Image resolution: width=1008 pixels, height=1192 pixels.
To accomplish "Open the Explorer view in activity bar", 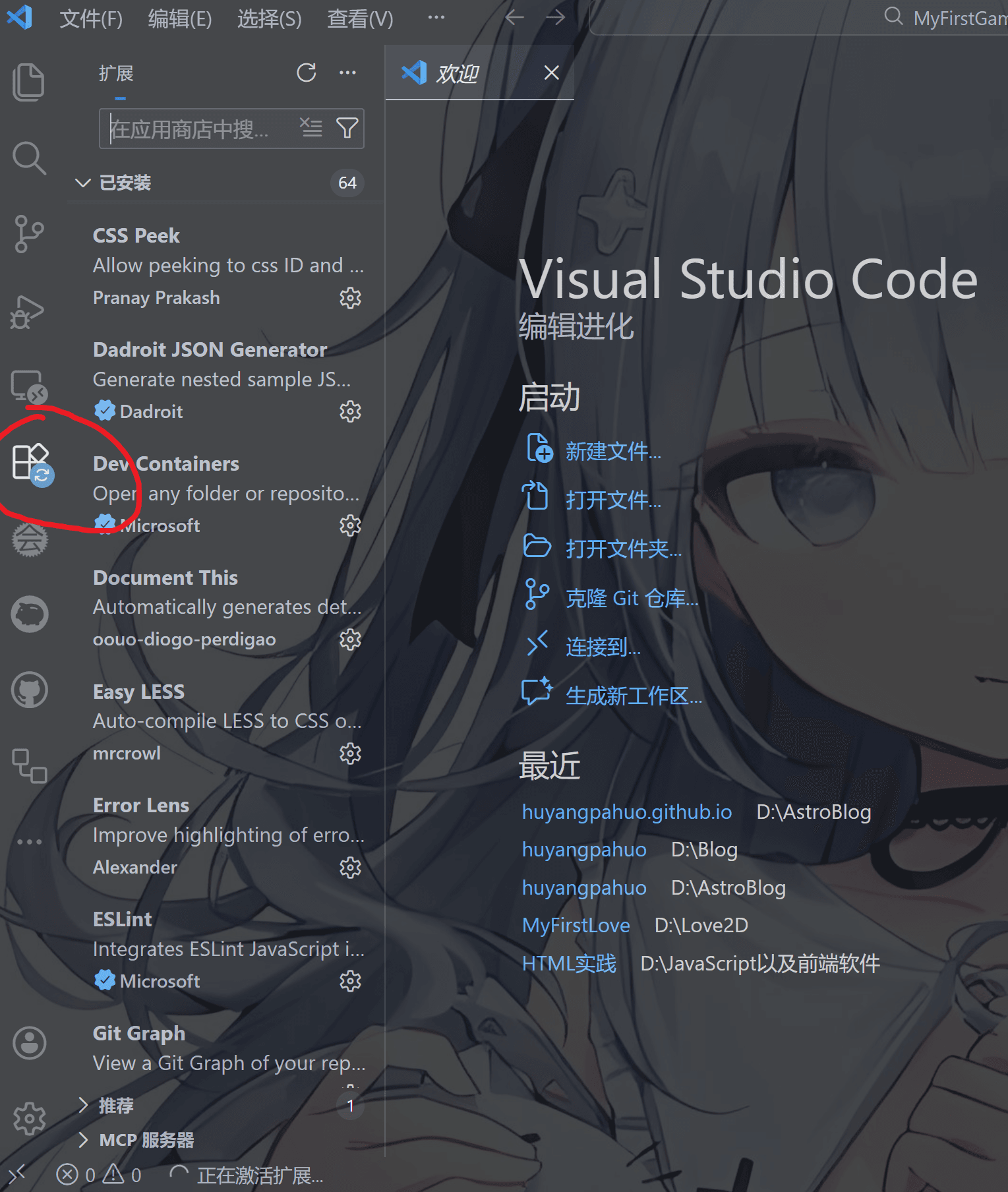I will [x=28, y=82].
